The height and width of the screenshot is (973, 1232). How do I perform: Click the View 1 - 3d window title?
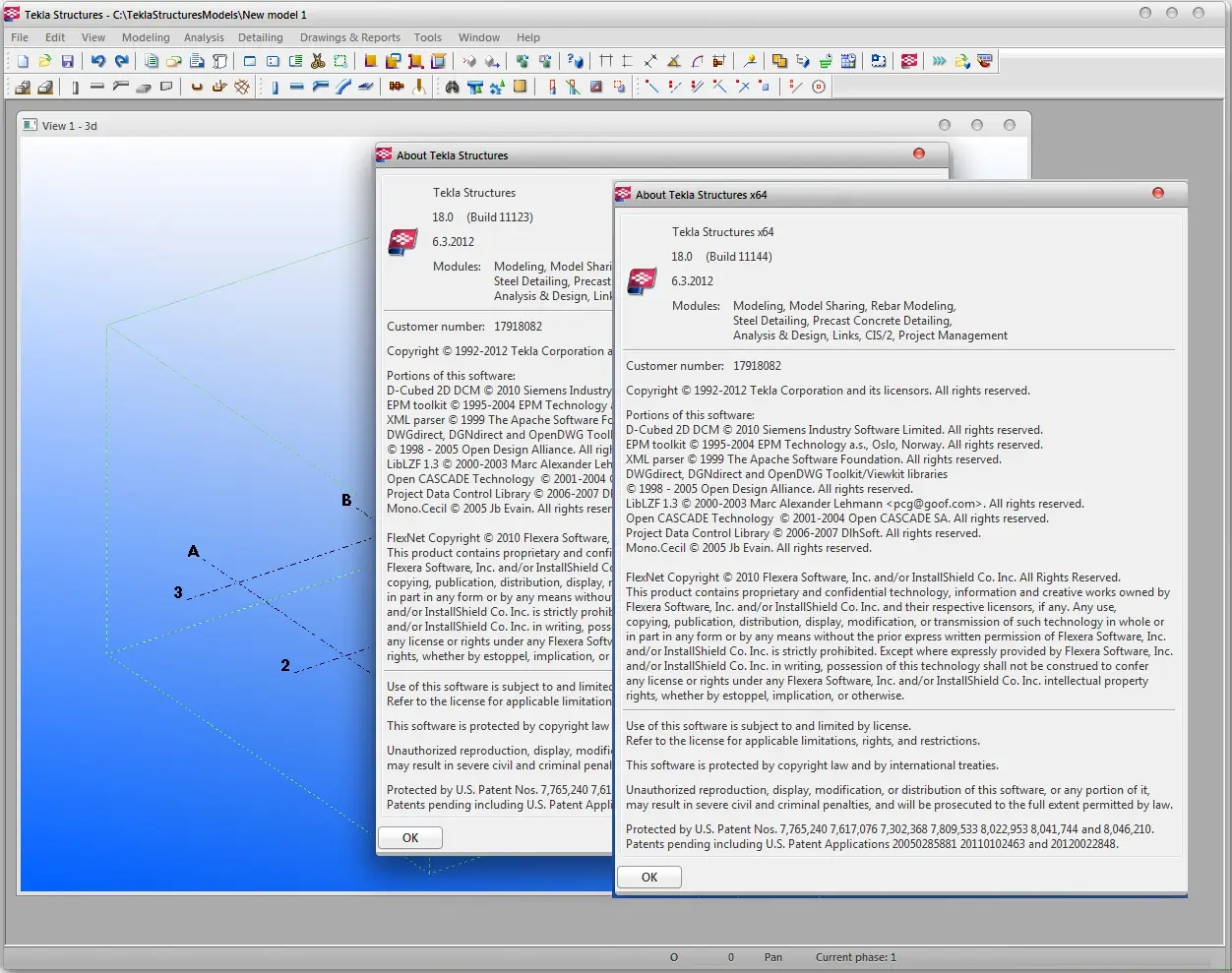(69, 126)
